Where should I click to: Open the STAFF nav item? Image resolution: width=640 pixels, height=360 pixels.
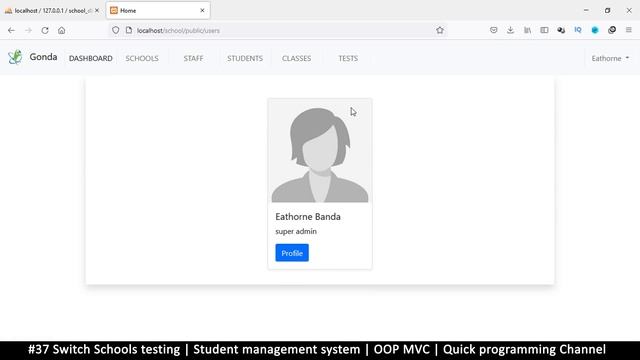[193, 58]
